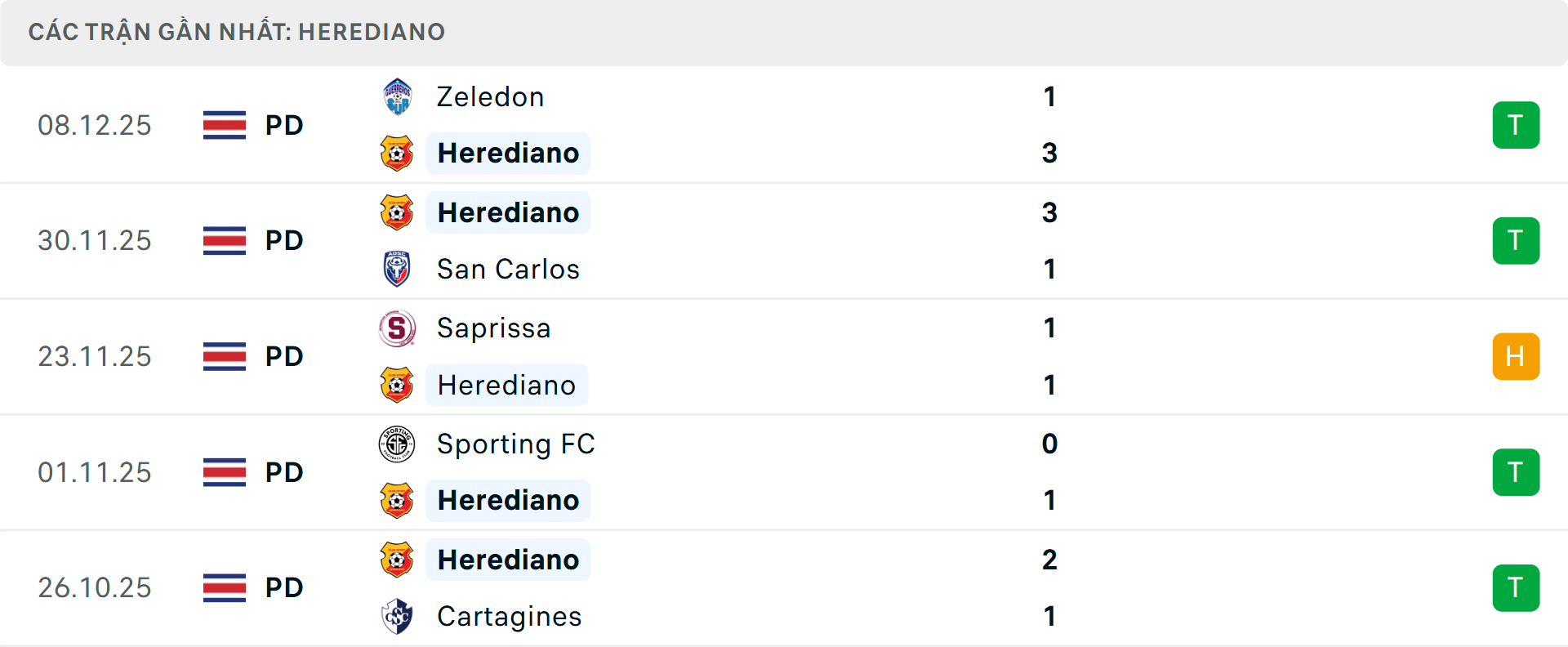The height and width of the screenshot is (647, 1568).
Task: Open the Cartagines team link
Action: pyautogui.click(x=509, y=617)
